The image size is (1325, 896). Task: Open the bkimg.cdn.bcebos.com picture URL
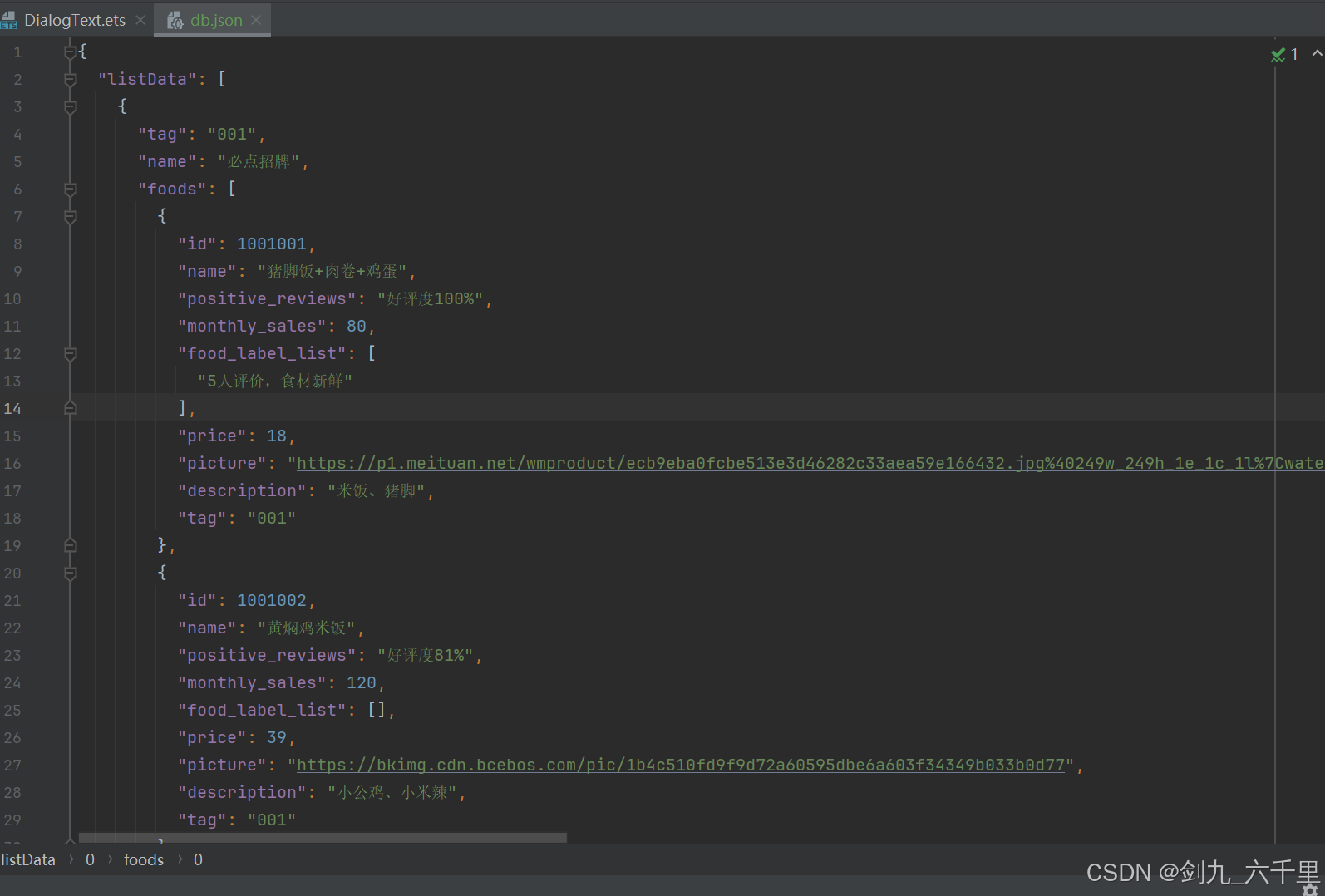(681, 766)
